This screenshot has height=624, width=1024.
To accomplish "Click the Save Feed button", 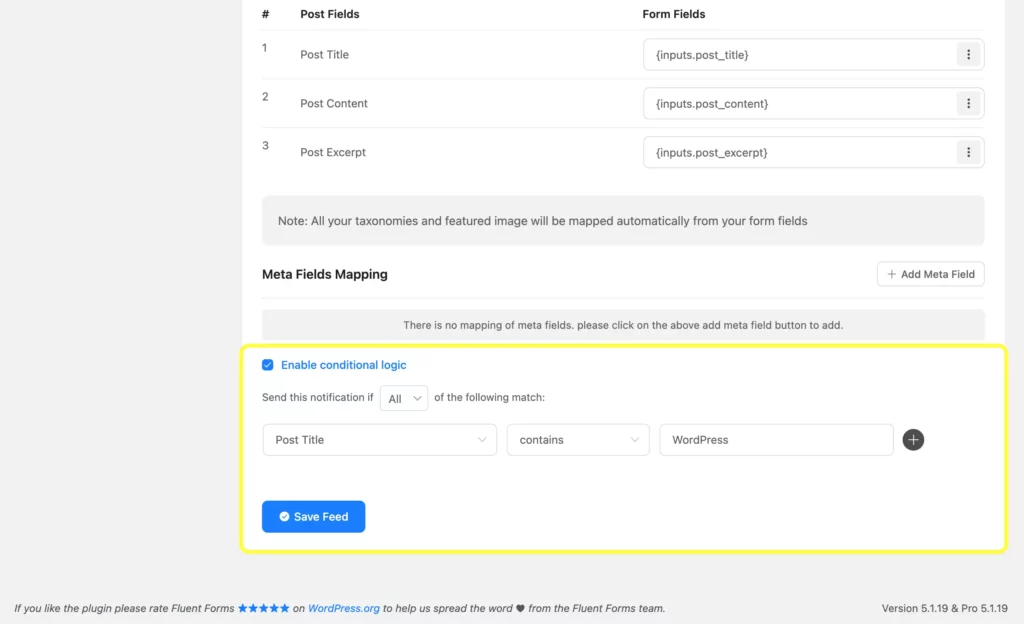I will [x=313, y=516].
